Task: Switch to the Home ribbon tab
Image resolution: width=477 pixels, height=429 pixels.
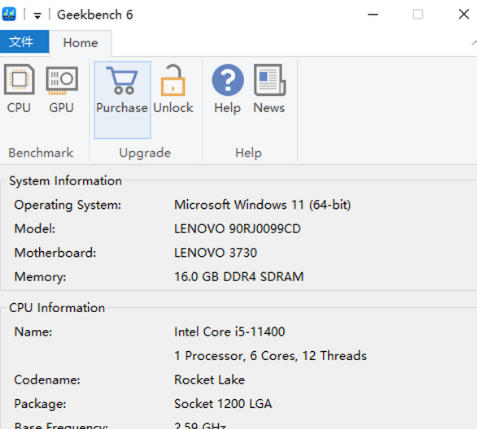Action: point(80,43)
